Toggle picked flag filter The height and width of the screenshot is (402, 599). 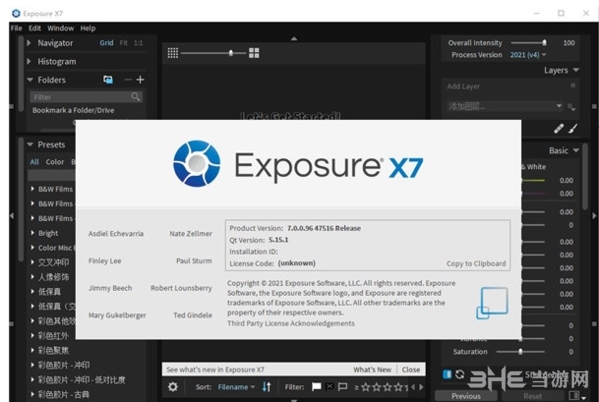point(316,387)
